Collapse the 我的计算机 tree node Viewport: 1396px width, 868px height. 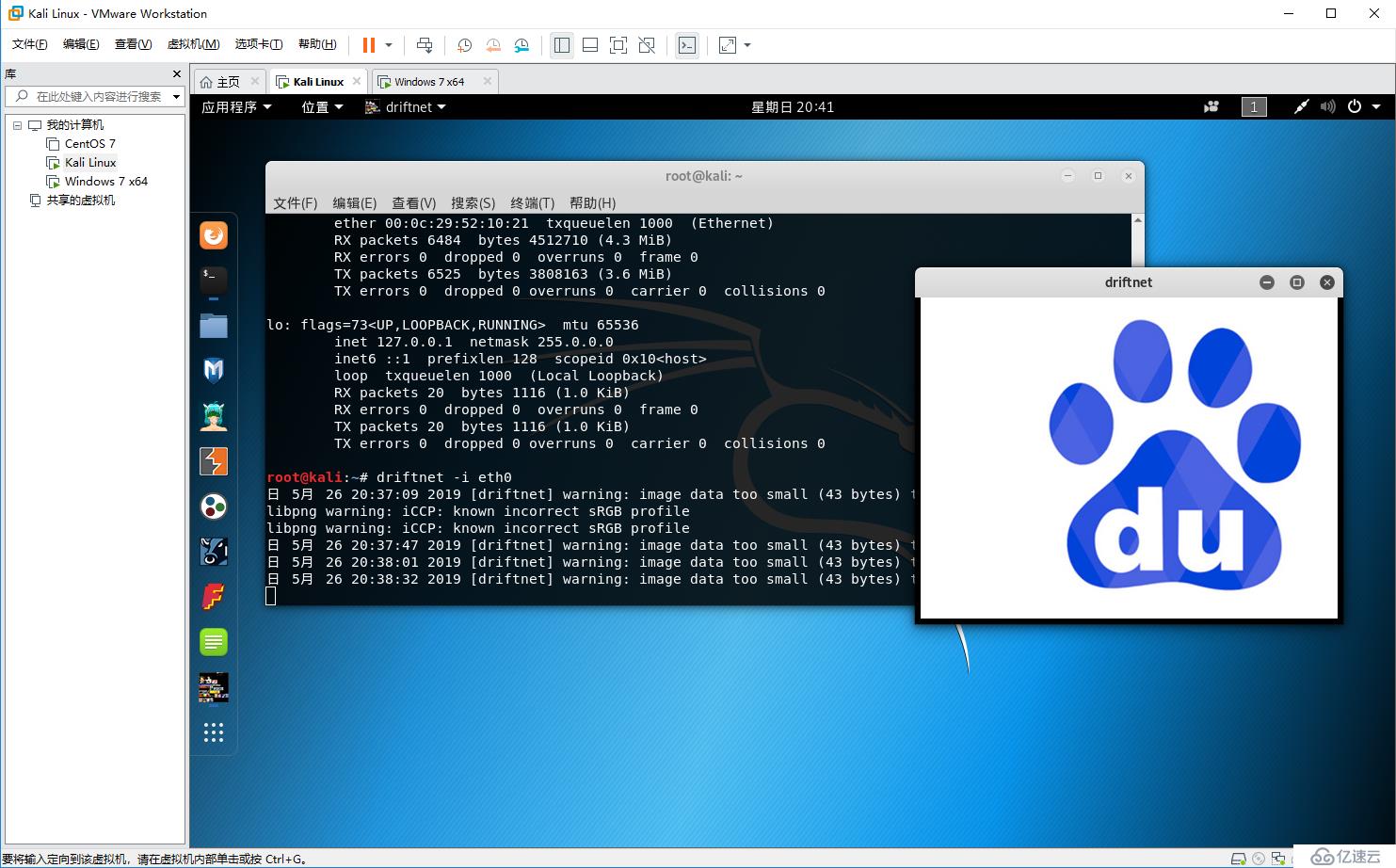(17, 125)
